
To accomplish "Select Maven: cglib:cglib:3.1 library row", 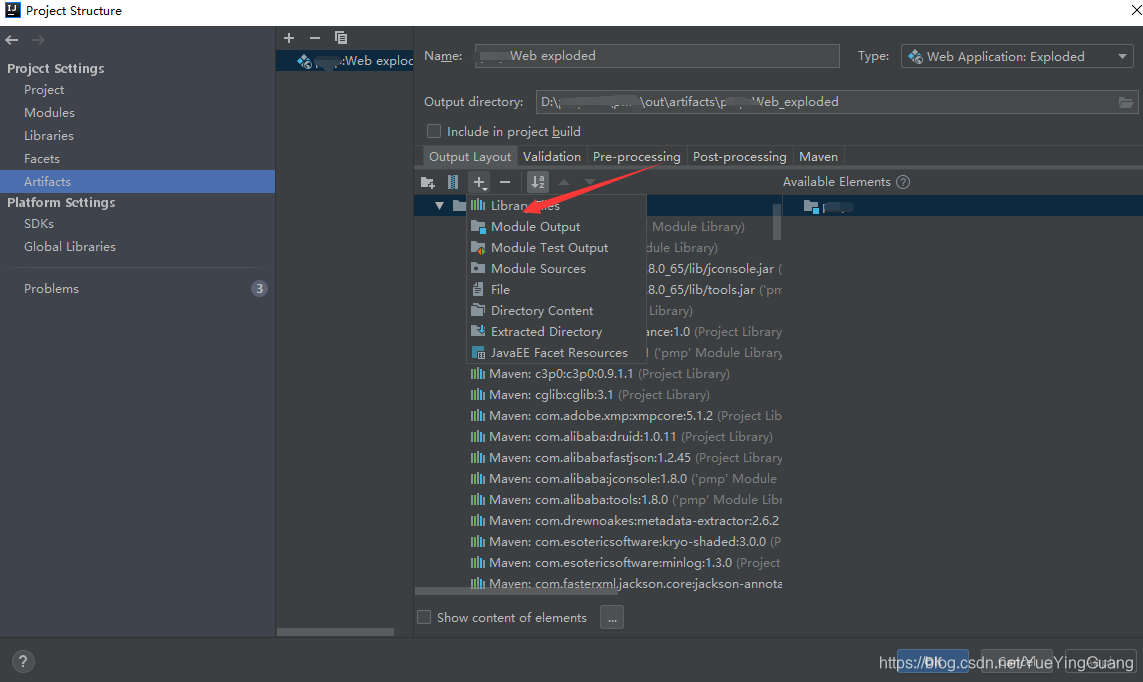I will coord(590,395).
